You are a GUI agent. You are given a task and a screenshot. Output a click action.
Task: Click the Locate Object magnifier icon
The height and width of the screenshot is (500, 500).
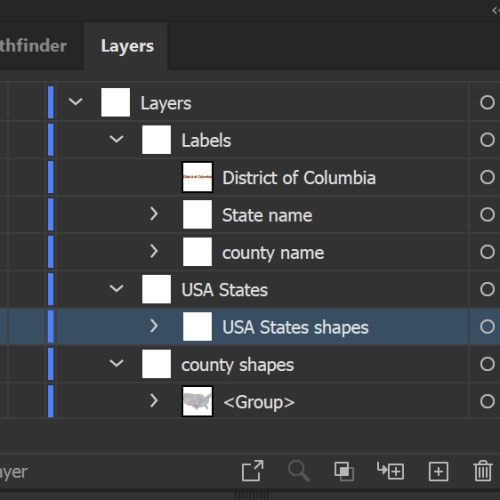(299, 471)
